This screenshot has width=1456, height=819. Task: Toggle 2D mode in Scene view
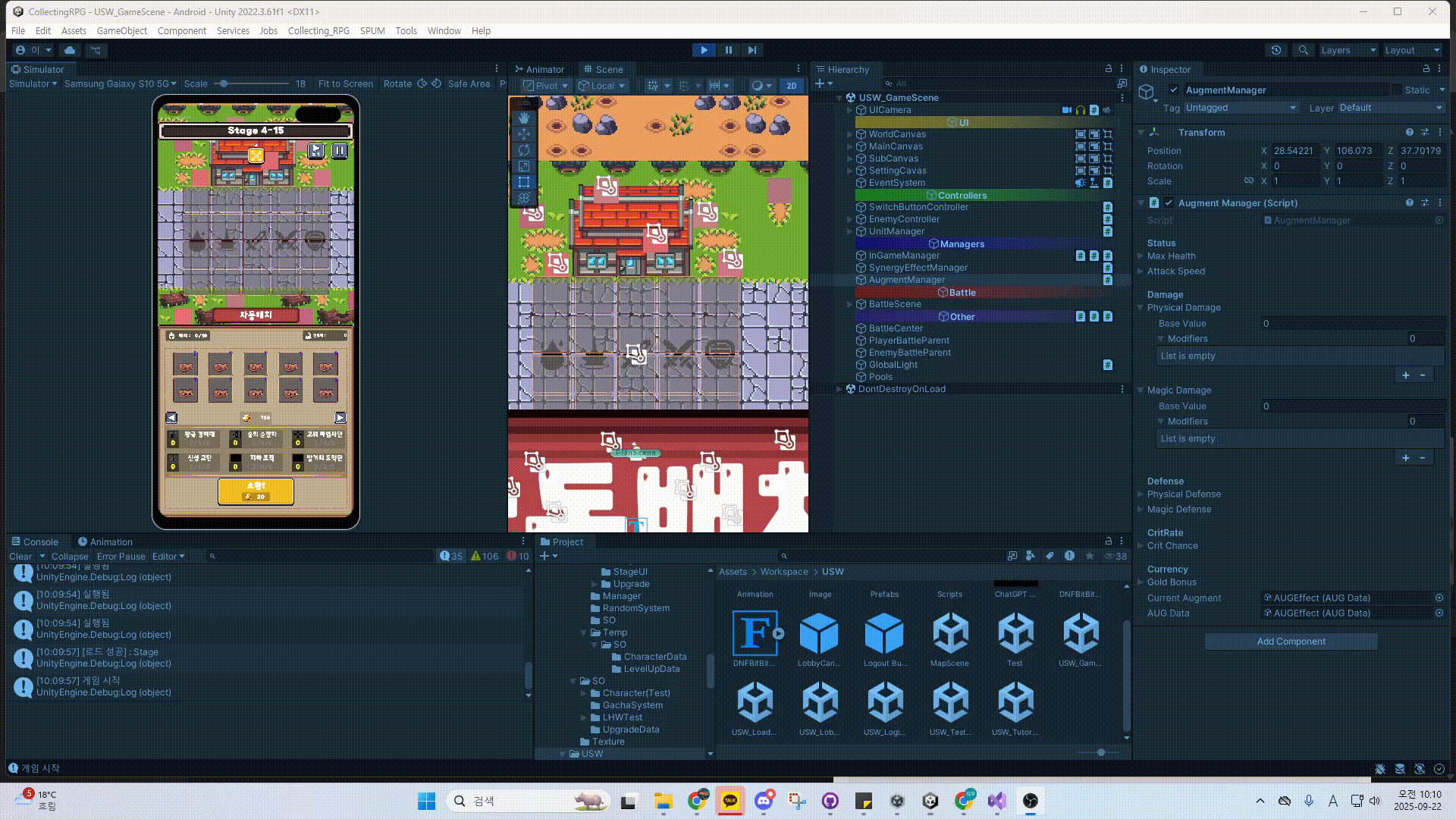791,86
